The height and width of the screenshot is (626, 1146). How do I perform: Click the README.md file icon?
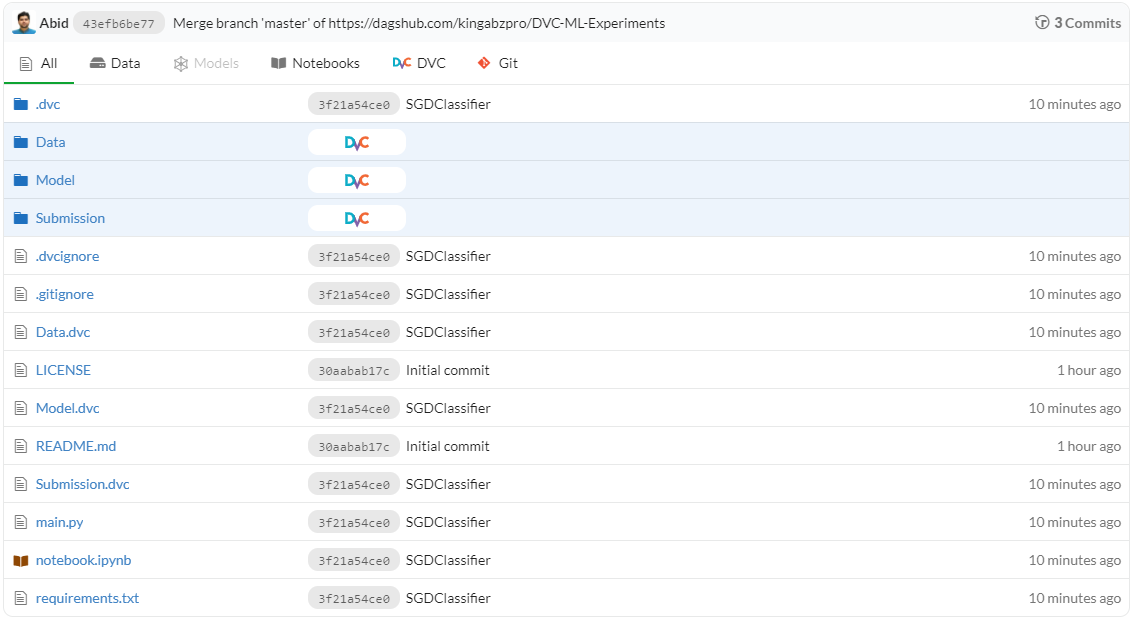(21, 447)
